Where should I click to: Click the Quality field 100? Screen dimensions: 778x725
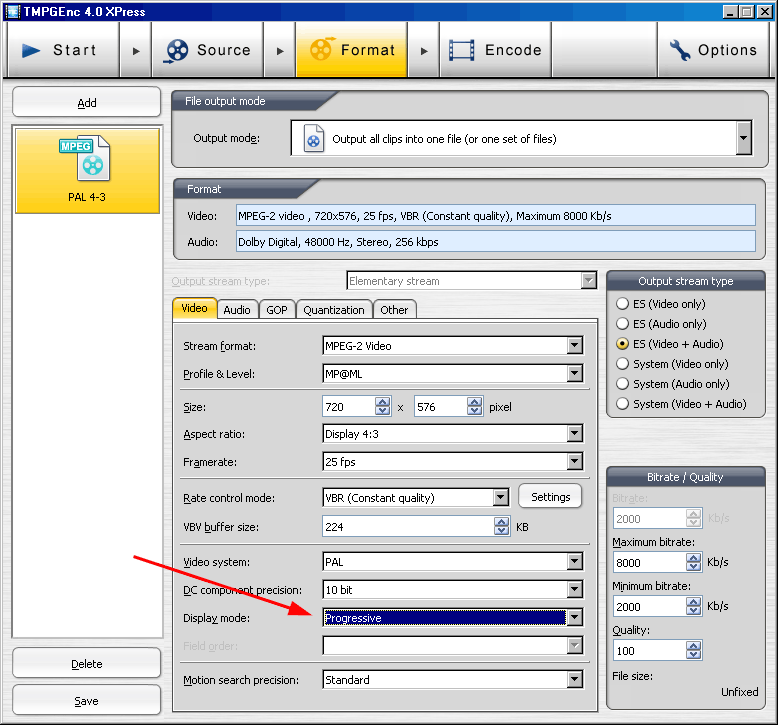click(649, 650)
